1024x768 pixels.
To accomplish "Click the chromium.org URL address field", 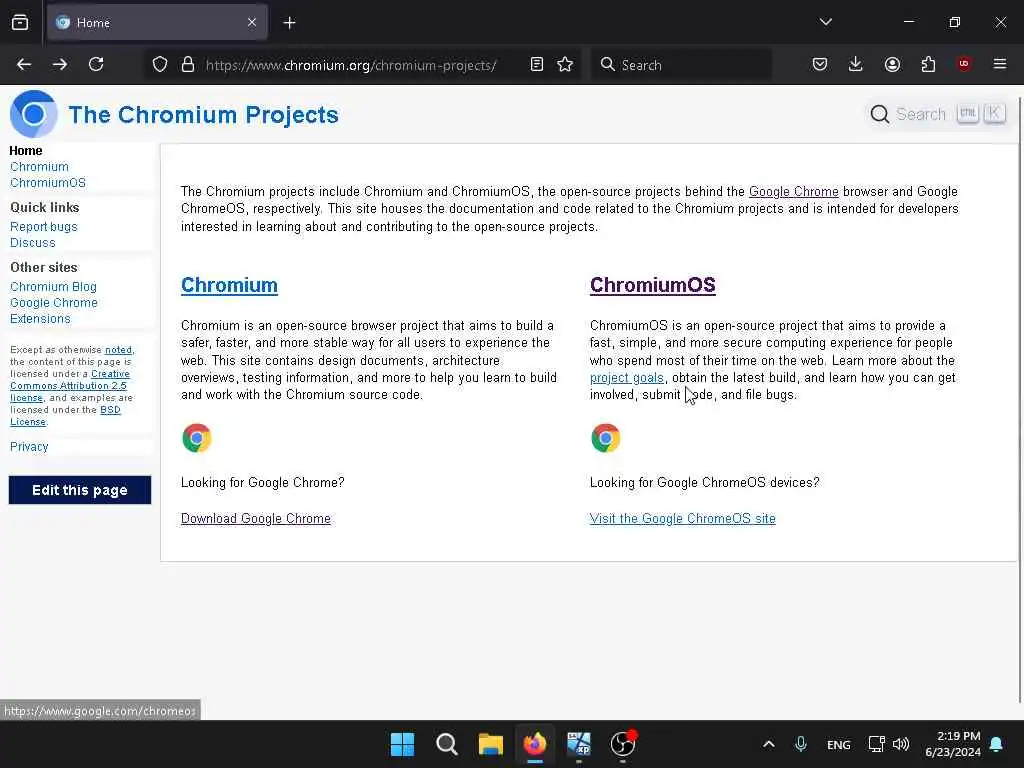I will coord(351,65).
